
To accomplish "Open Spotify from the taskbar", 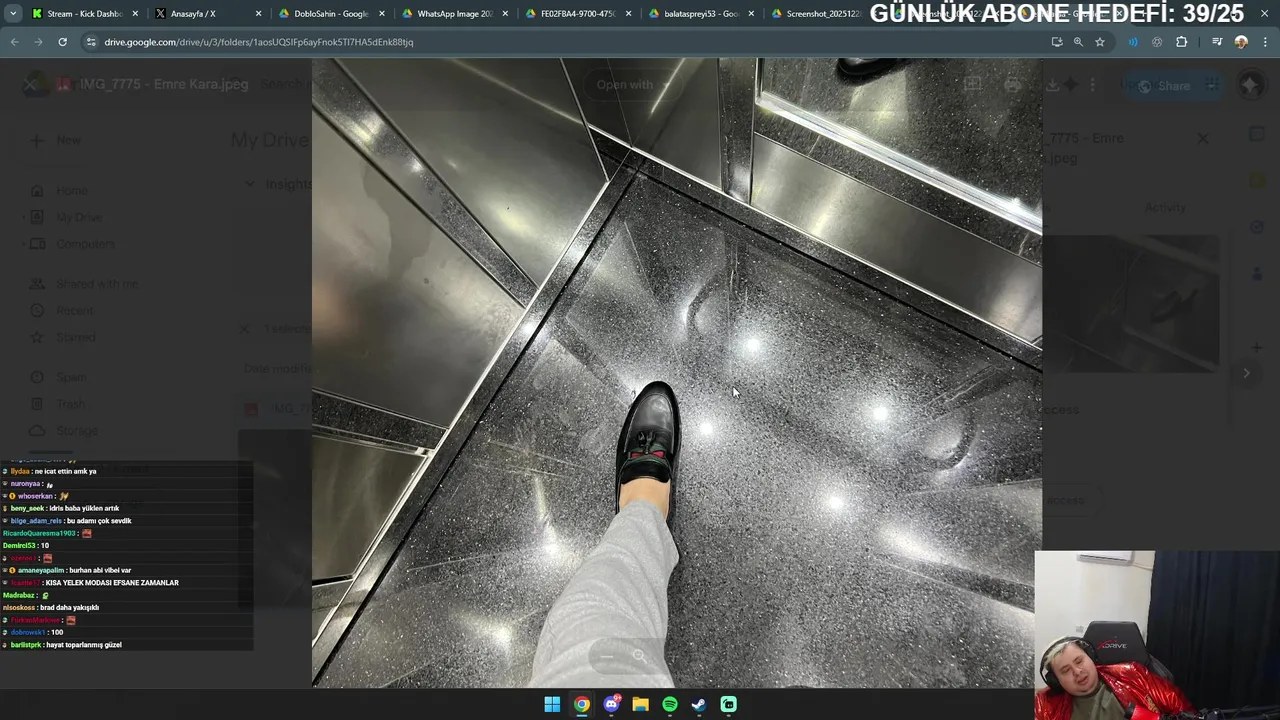I will (670, 704).
